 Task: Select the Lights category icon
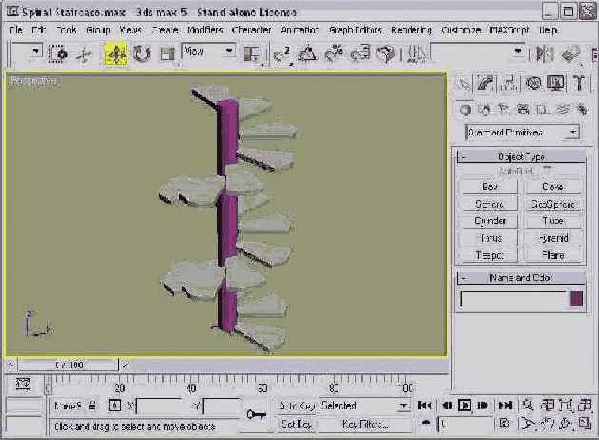click(x=503, y=110)
